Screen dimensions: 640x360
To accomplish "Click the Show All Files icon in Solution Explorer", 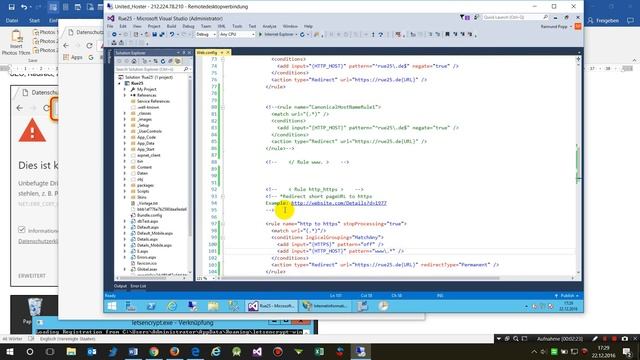I will tap(178, 61).
